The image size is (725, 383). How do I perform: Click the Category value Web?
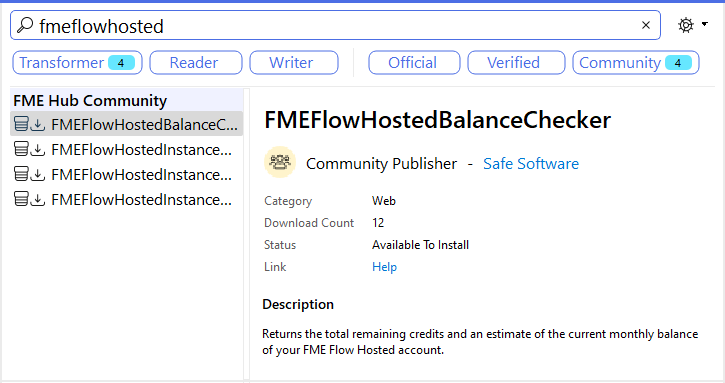point(384,201)
